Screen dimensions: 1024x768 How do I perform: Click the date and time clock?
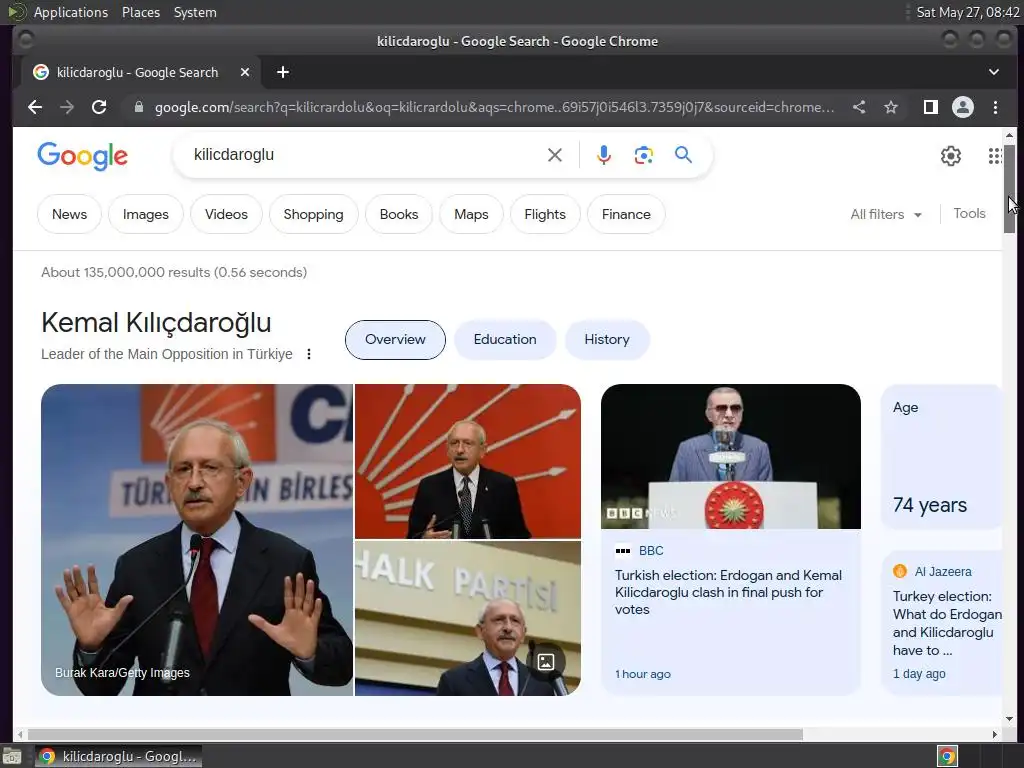(x=967, y=12)
